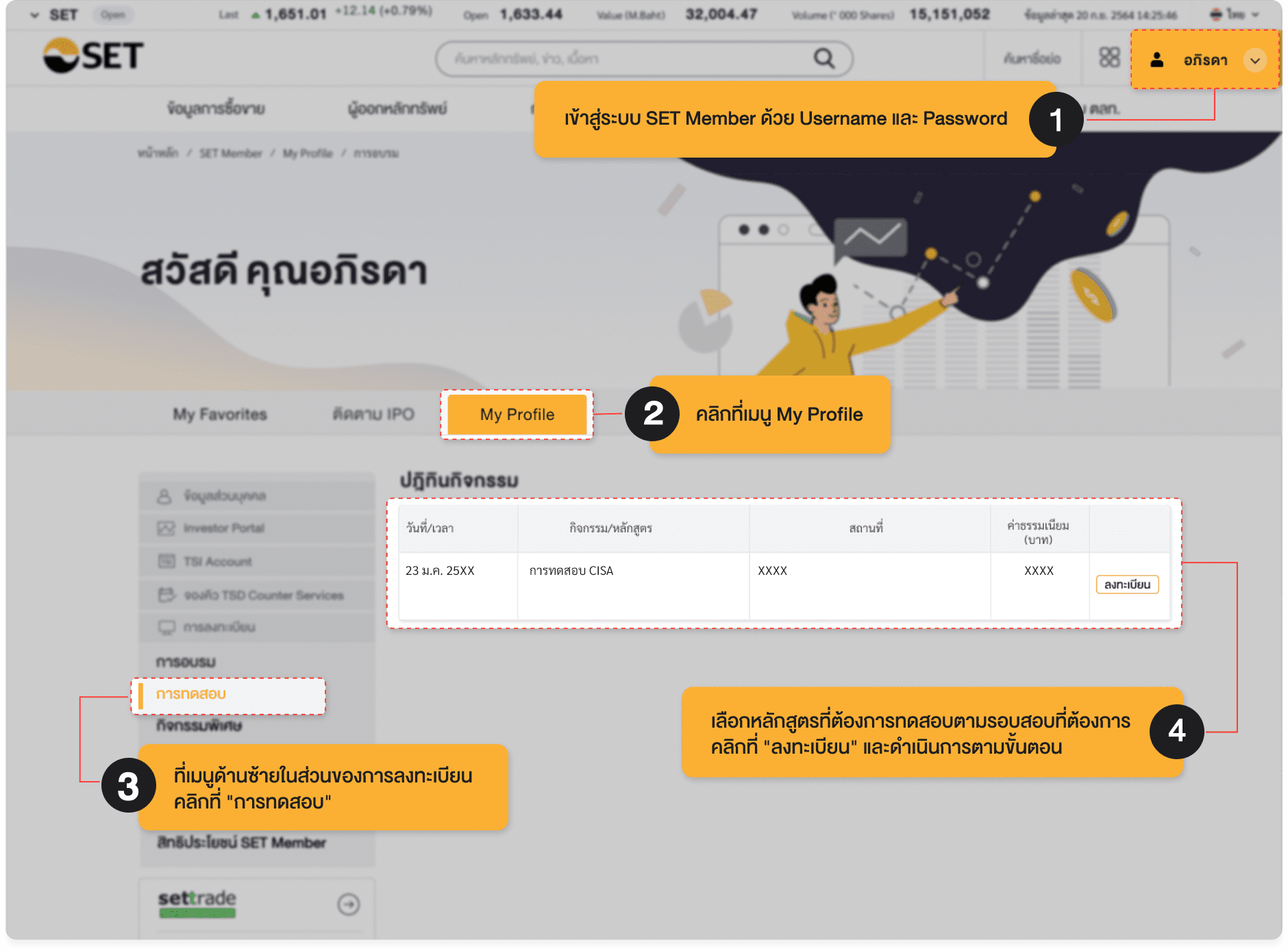
Task: Open the language selector dropdown
Action: pyautogui.click(x=1235, y=14)
